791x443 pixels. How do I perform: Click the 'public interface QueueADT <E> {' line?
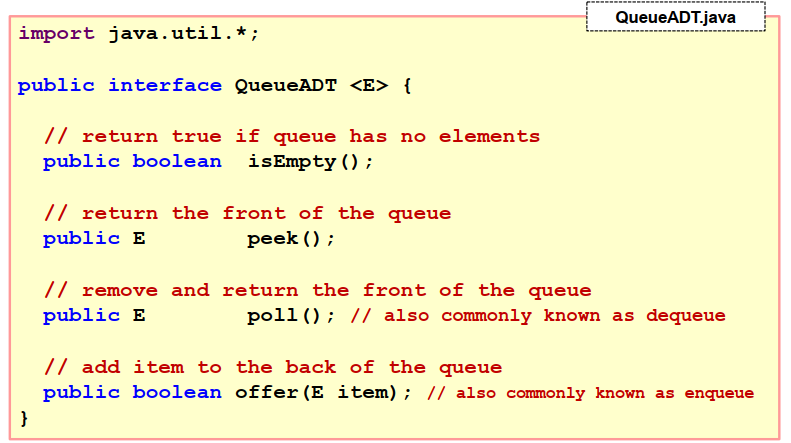point(215,85)
